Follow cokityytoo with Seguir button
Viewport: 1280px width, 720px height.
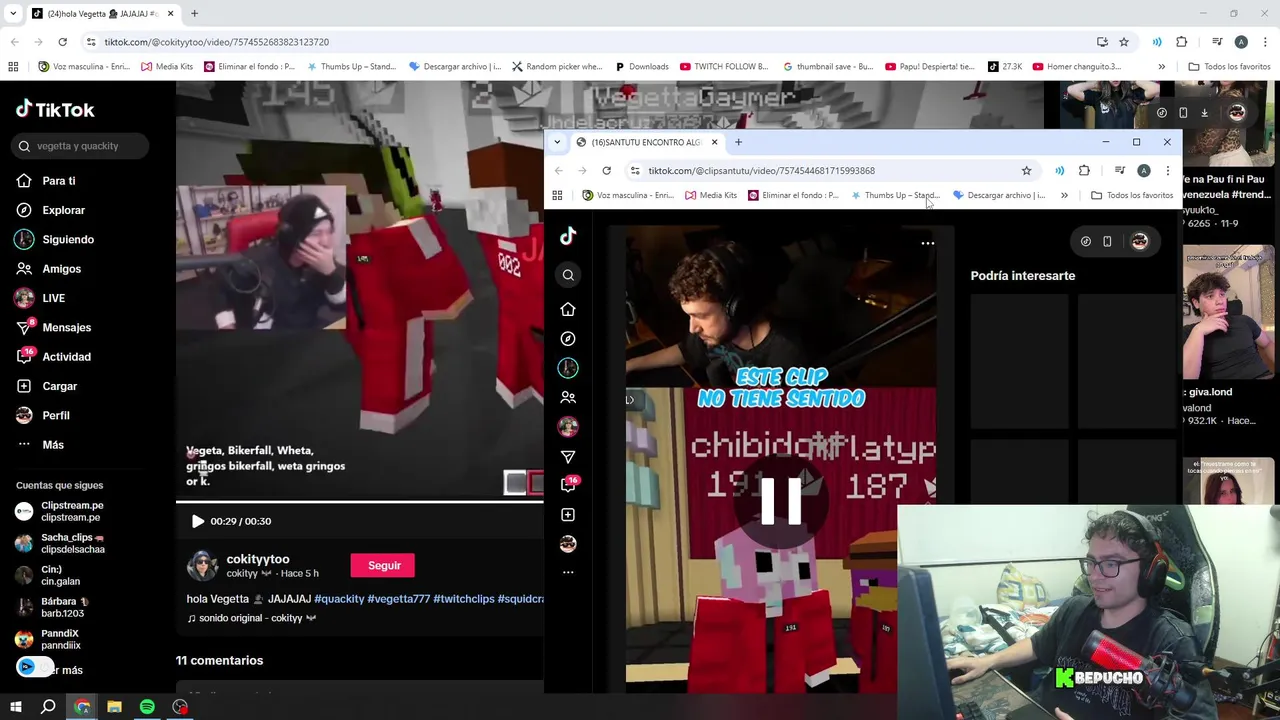[384, 565]
